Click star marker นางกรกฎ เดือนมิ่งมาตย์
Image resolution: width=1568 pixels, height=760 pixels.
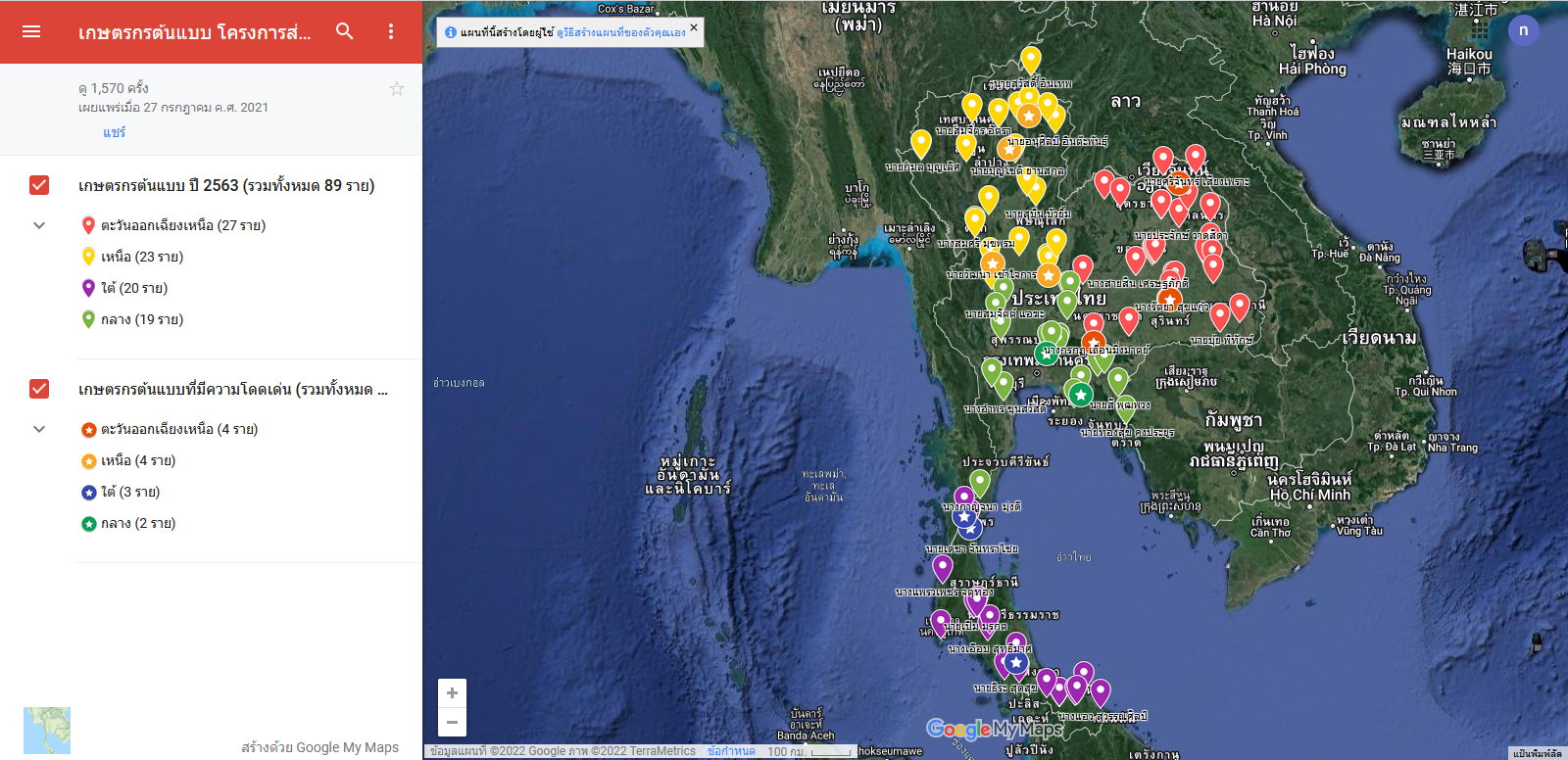[x=1094, y=344]
